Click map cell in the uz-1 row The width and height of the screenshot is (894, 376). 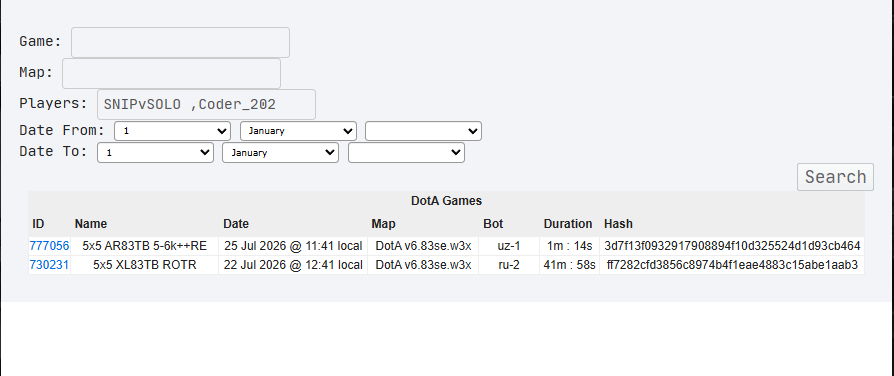pyautogui.click(x=423, y=246)
